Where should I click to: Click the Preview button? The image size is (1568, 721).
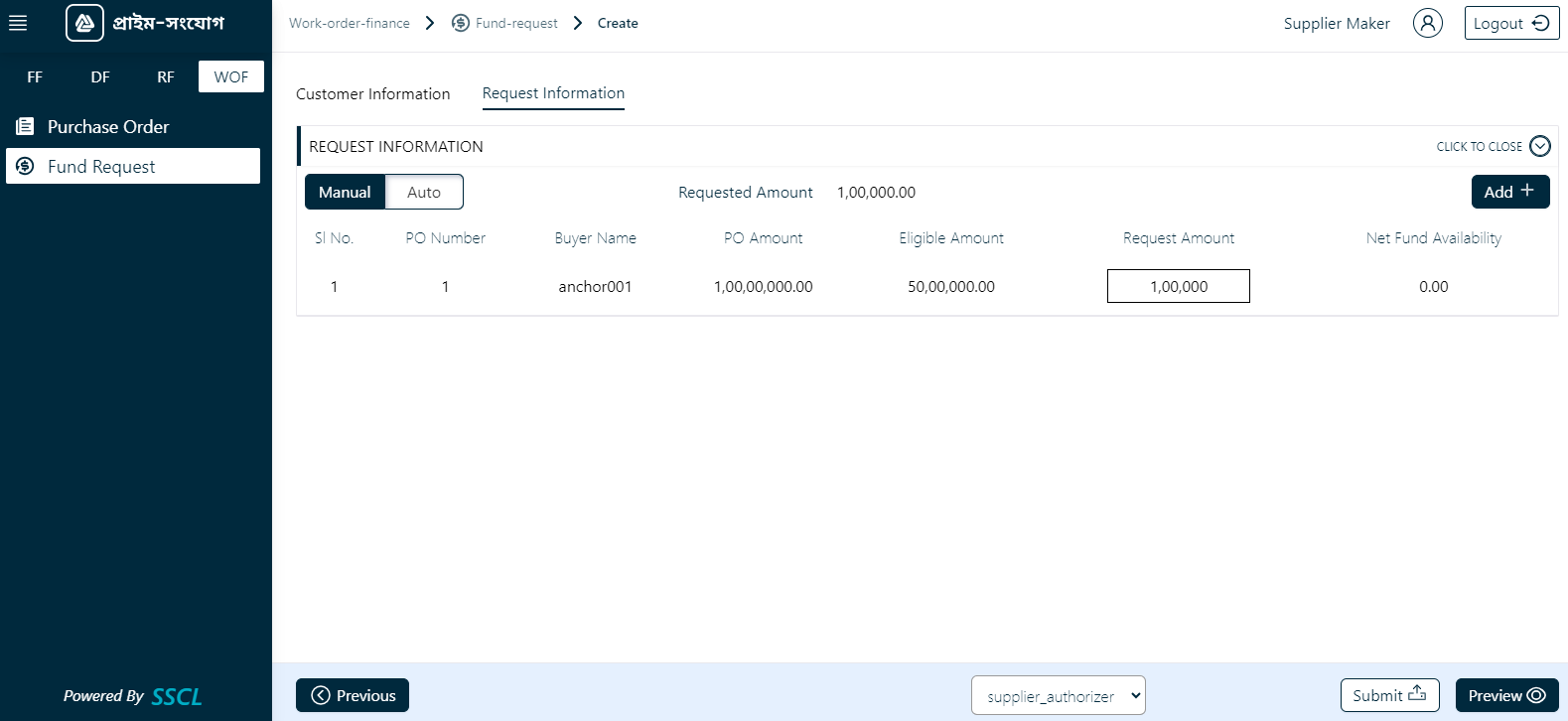(x=1506, y=695)
